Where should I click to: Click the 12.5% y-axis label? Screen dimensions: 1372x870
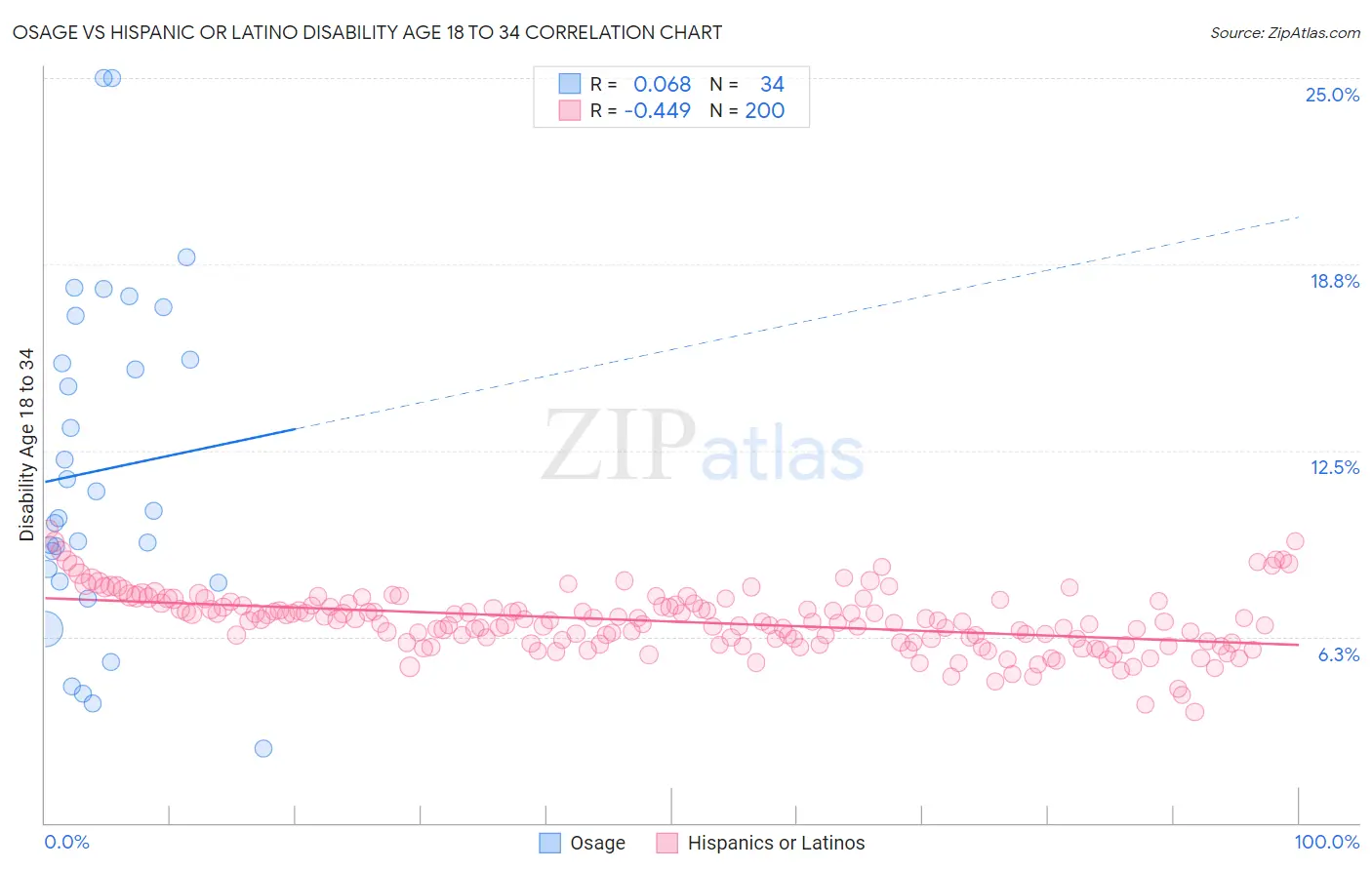tap(1334, 467)
